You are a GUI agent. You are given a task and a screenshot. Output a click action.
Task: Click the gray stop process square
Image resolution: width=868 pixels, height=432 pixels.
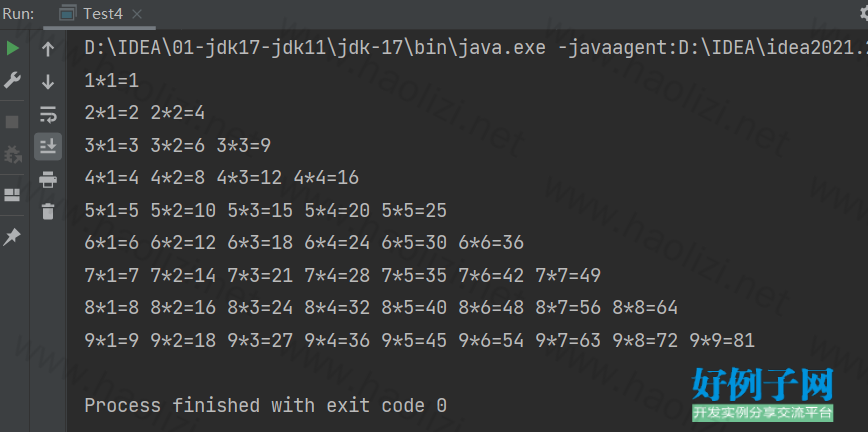13,122
